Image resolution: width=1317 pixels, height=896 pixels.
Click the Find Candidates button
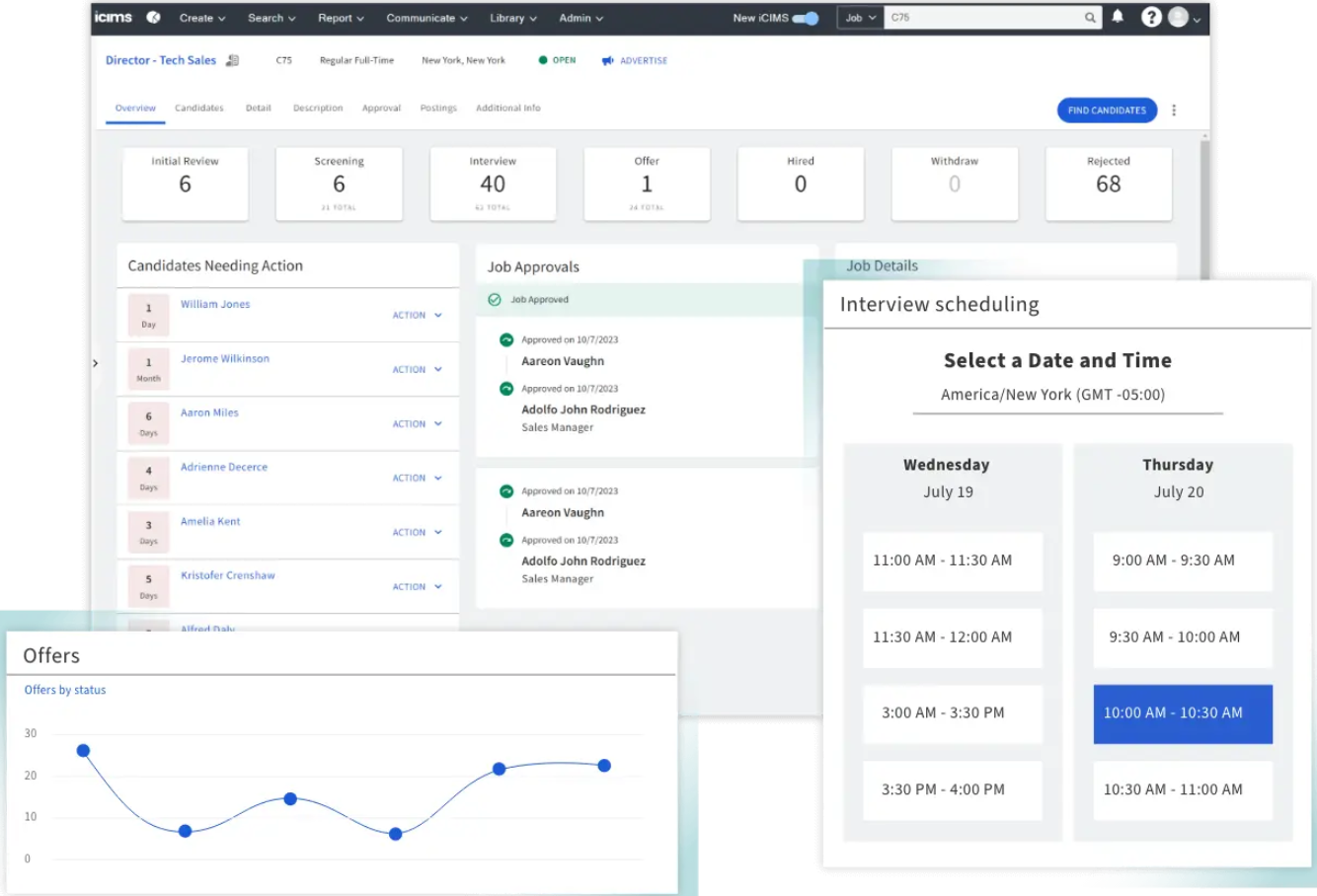1107,111
